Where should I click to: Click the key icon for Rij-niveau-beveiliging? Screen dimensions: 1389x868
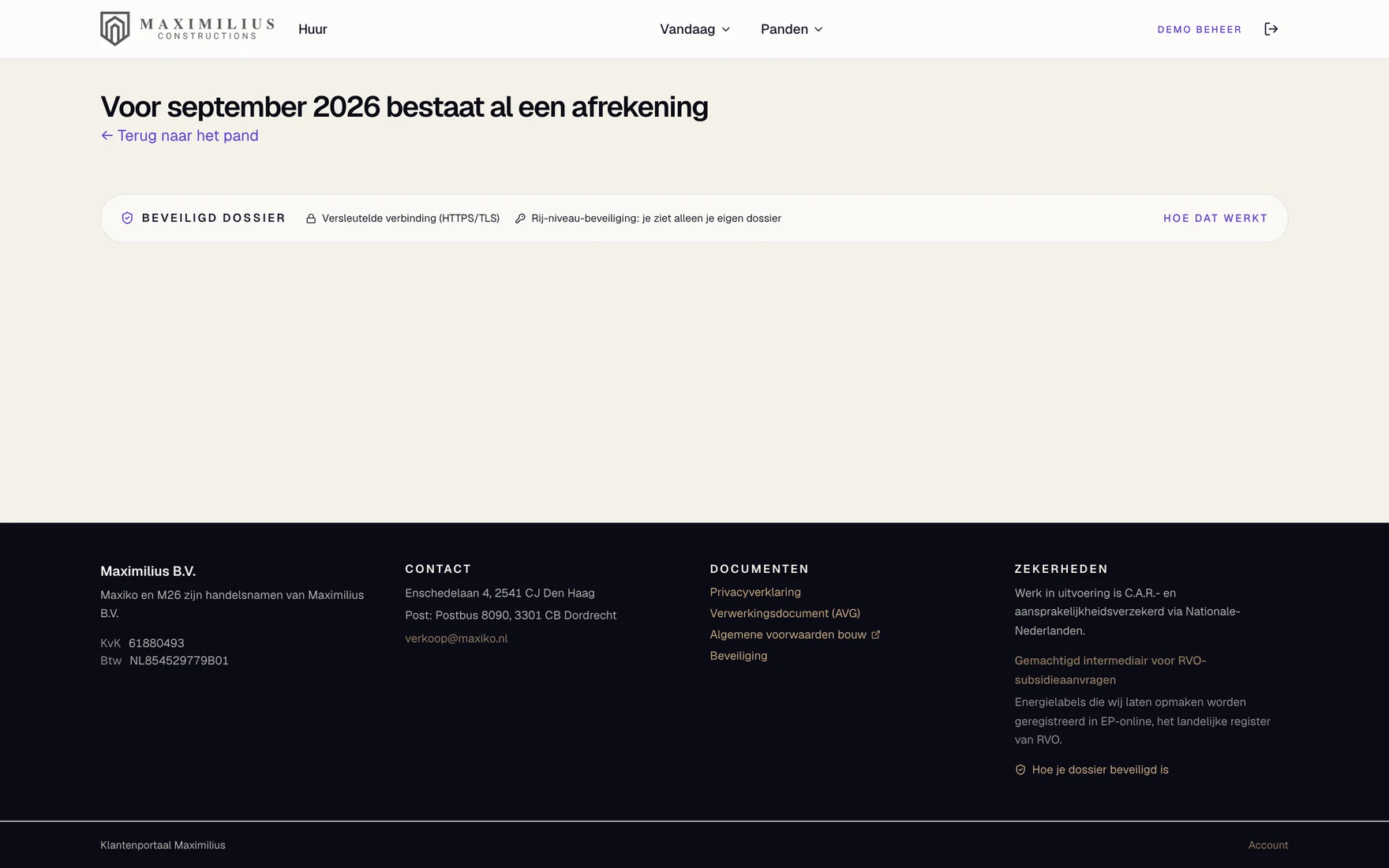tap(520, 219)
